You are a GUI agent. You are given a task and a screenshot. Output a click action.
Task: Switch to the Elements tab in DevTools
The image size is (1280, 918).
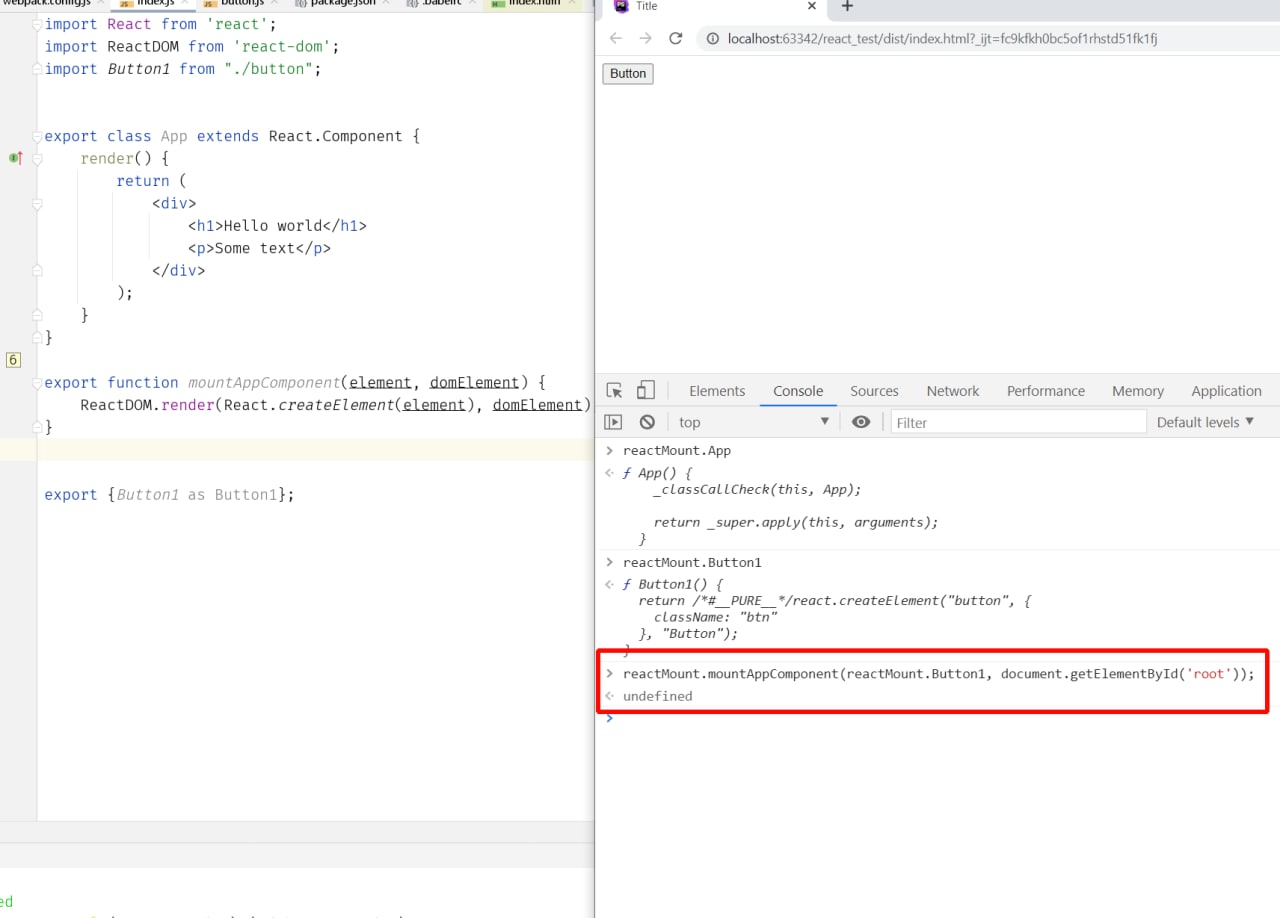click(x=717, y=391)
